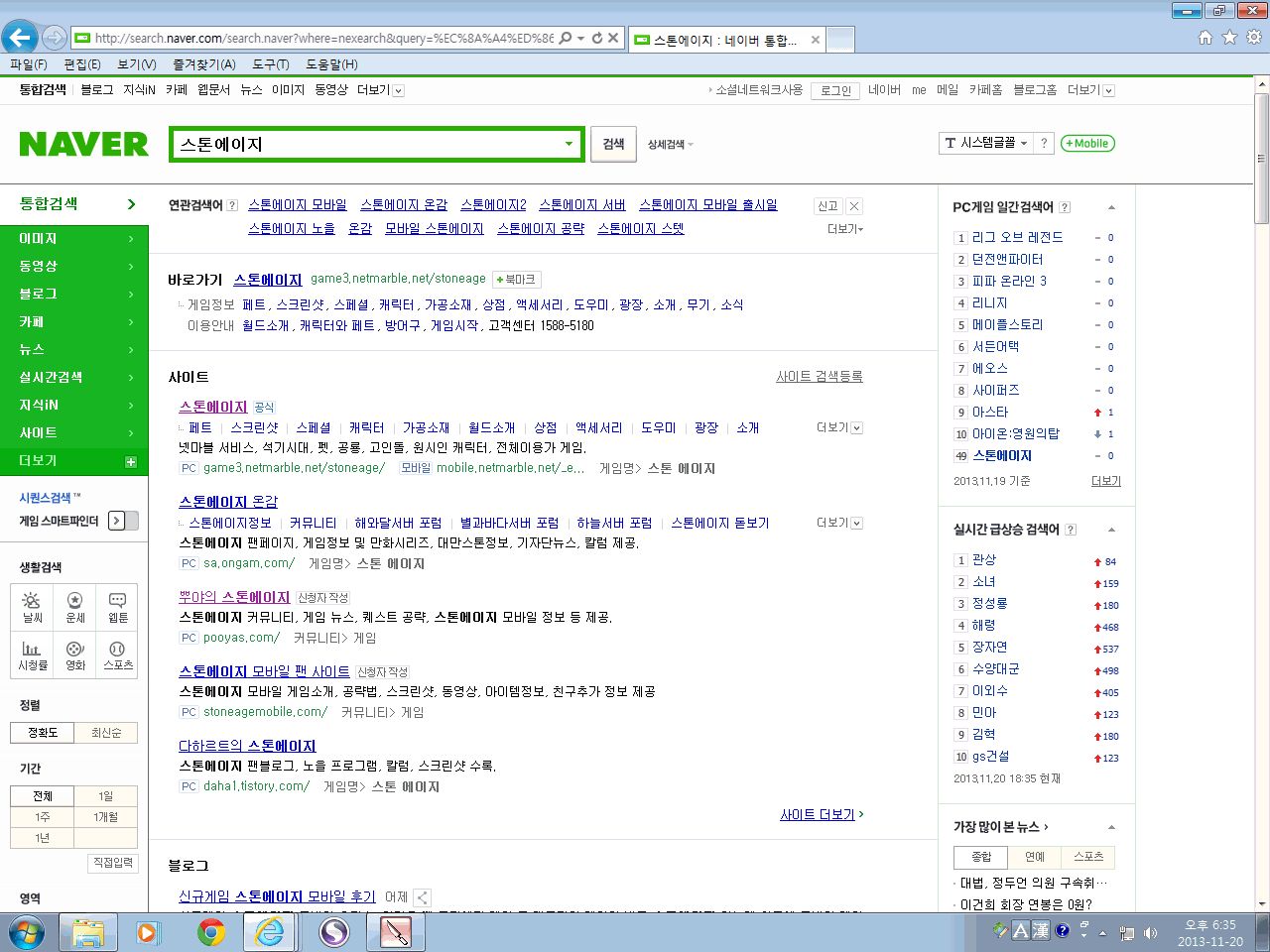1270x952 pixels.
Task: Open Windows Media Player taskbar icon
Action: click(147, 932)
